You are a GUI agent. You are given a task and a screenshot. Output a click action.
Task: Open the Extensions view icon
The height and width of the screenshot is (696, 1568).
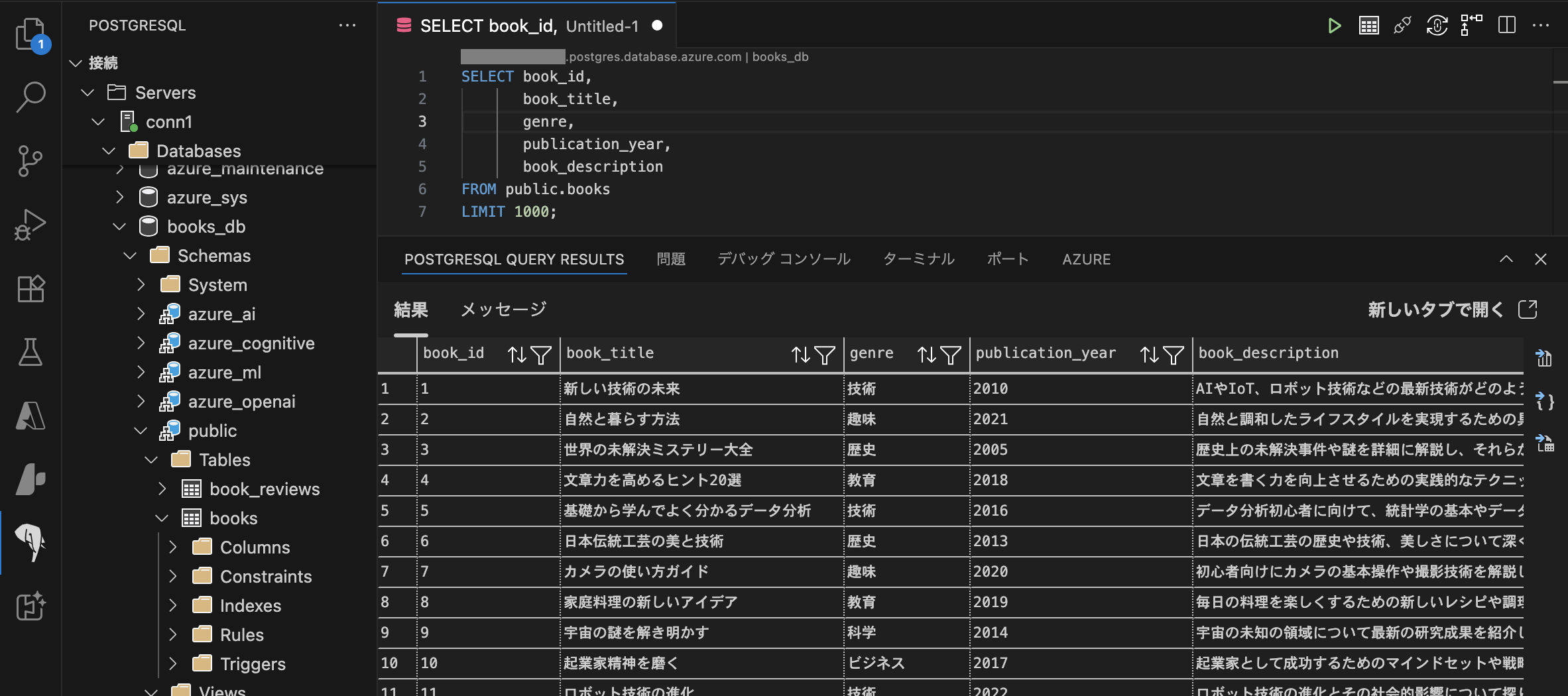pyautogui.click(x=30, y=288)
